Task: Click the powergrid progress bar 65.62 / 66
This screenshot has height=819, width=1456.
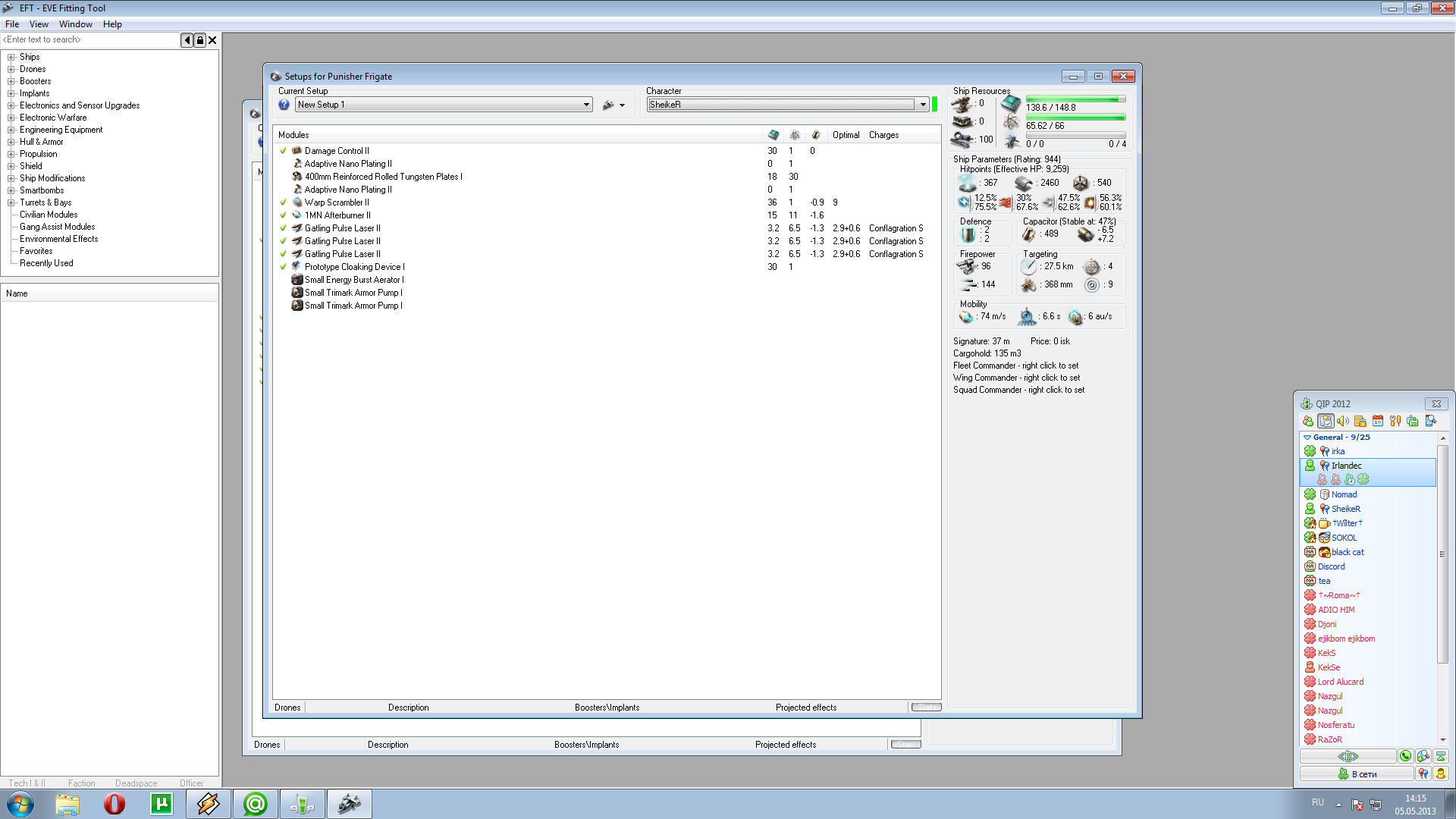Action: (1075, 118)
